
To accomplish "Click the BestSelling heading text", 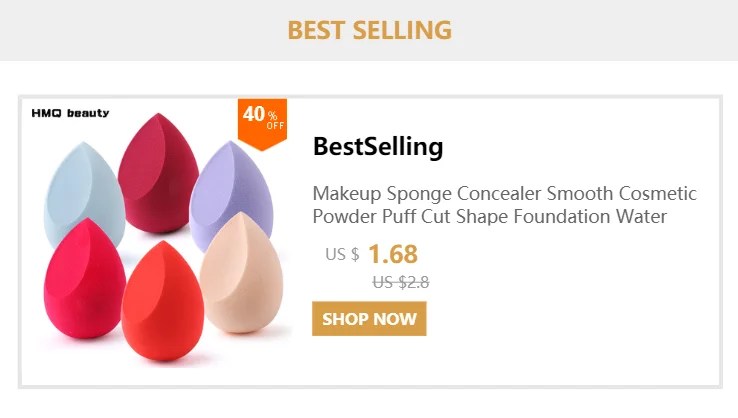I will 378,146.
